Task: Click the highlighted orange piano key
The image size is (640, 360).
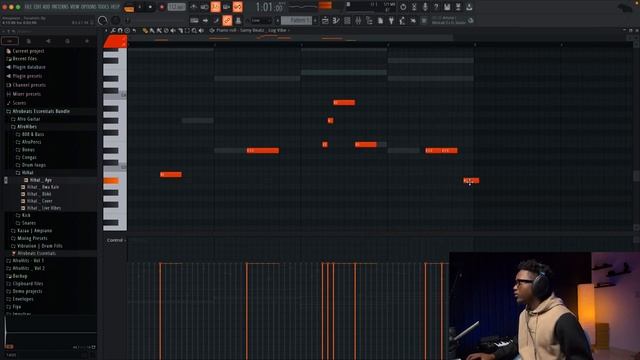Action: tap(111, 181)
